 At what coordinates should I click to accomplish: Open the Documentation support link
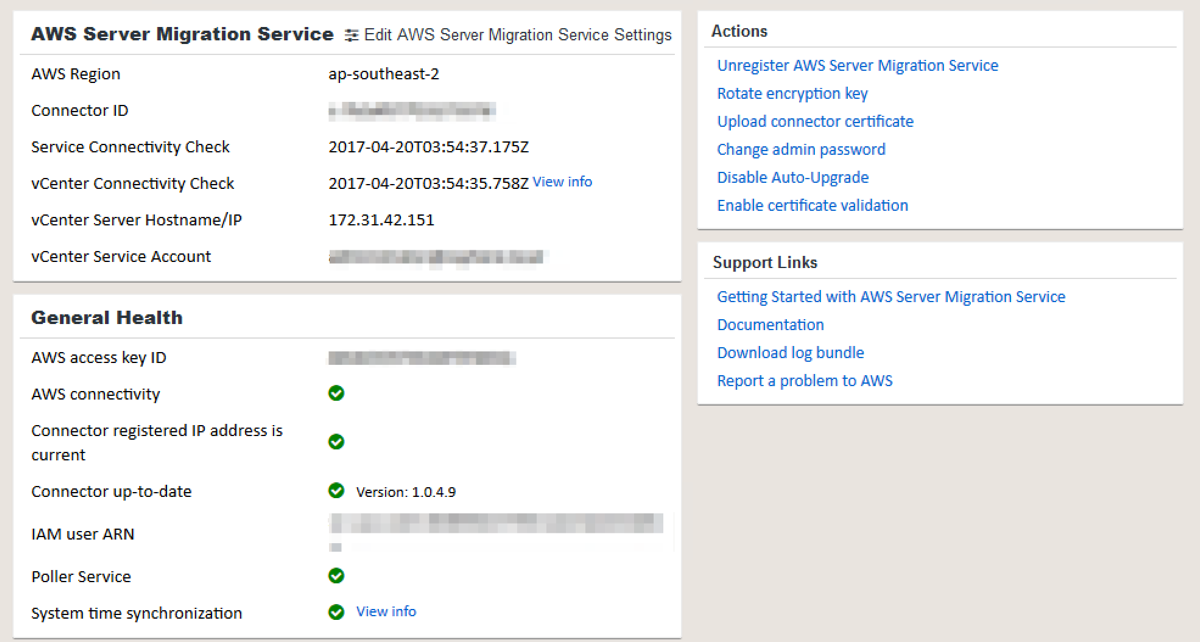point(770,325)
